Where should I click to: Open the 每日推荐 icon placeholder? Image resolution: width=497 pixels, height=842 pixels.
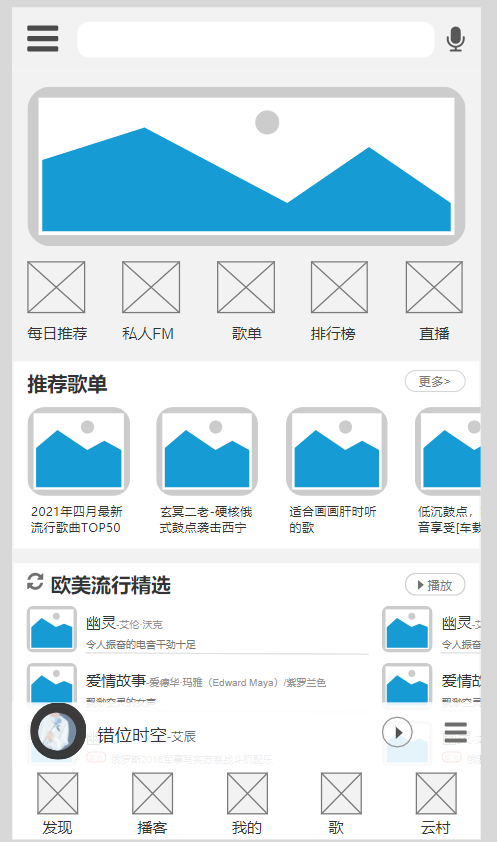click(56, 287)
